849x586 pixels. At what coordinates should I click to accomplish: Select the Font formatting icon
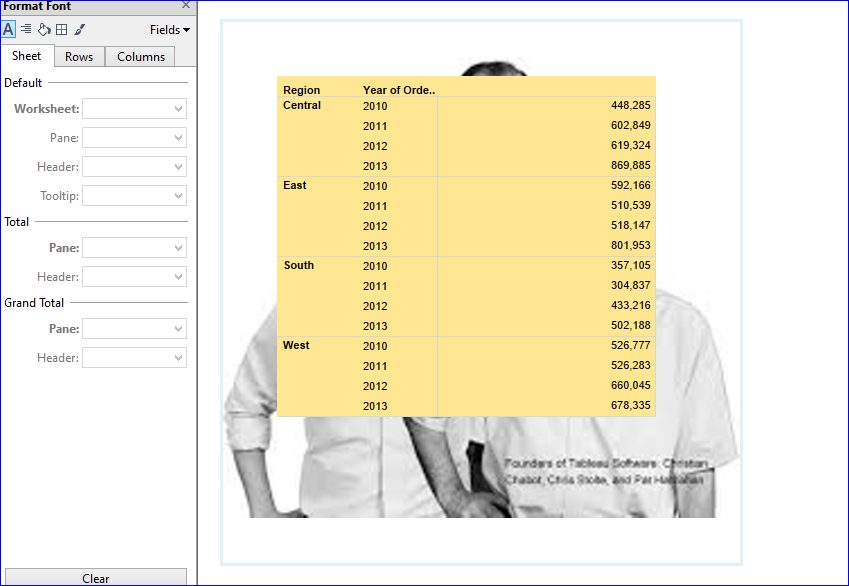click(x=8, y=29)
